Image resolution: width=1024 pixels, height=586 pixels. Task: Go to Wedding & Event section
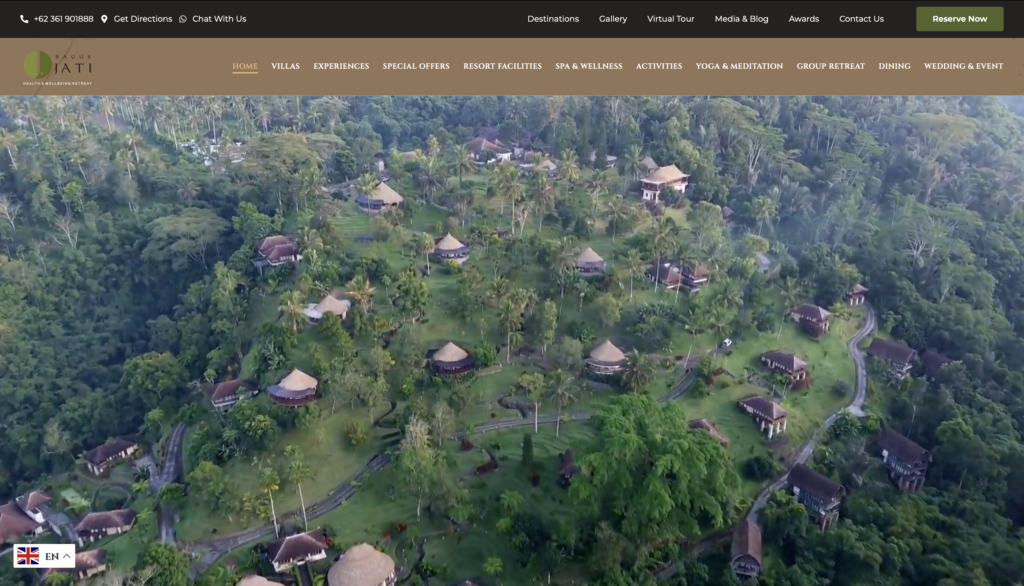(963, 67)
